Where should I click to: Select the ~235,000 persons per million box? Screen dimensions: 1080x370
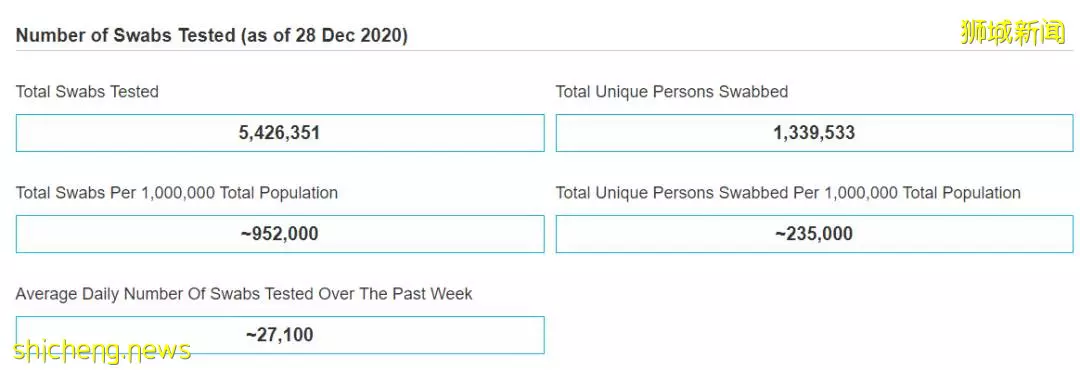814,234
